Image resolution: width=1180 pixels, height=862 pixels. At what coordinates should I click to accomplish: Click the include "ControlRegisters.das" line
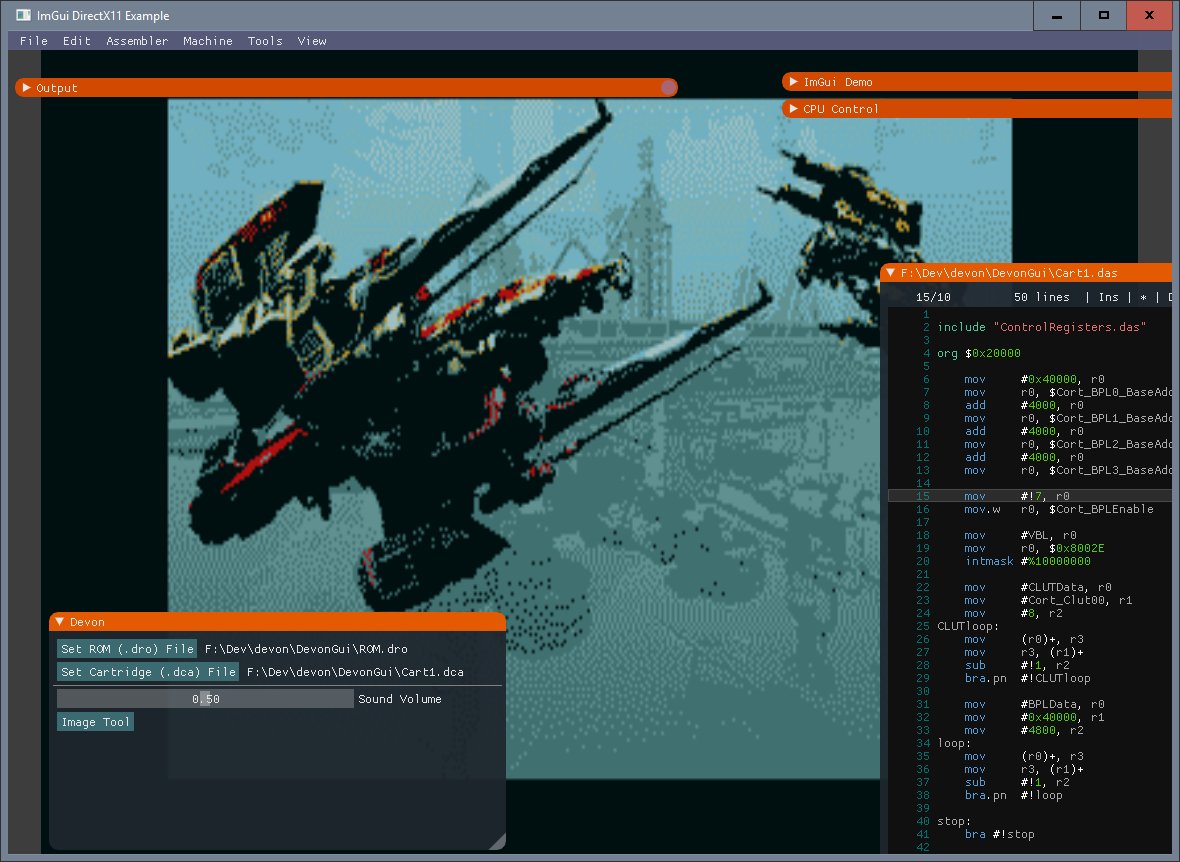(x=1042, y=327)
